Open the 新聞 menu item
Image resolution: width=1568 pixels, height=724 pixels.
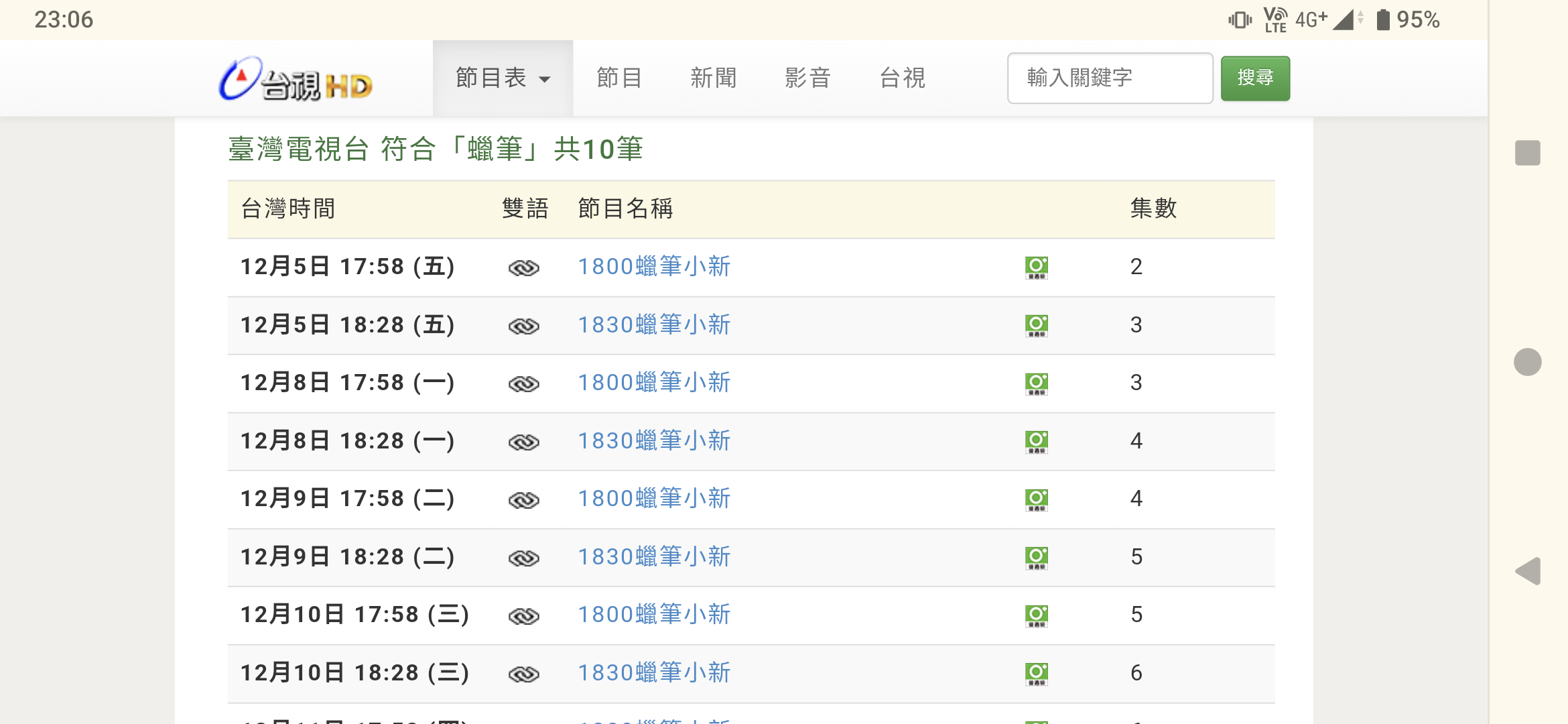(x=713, y=78)
